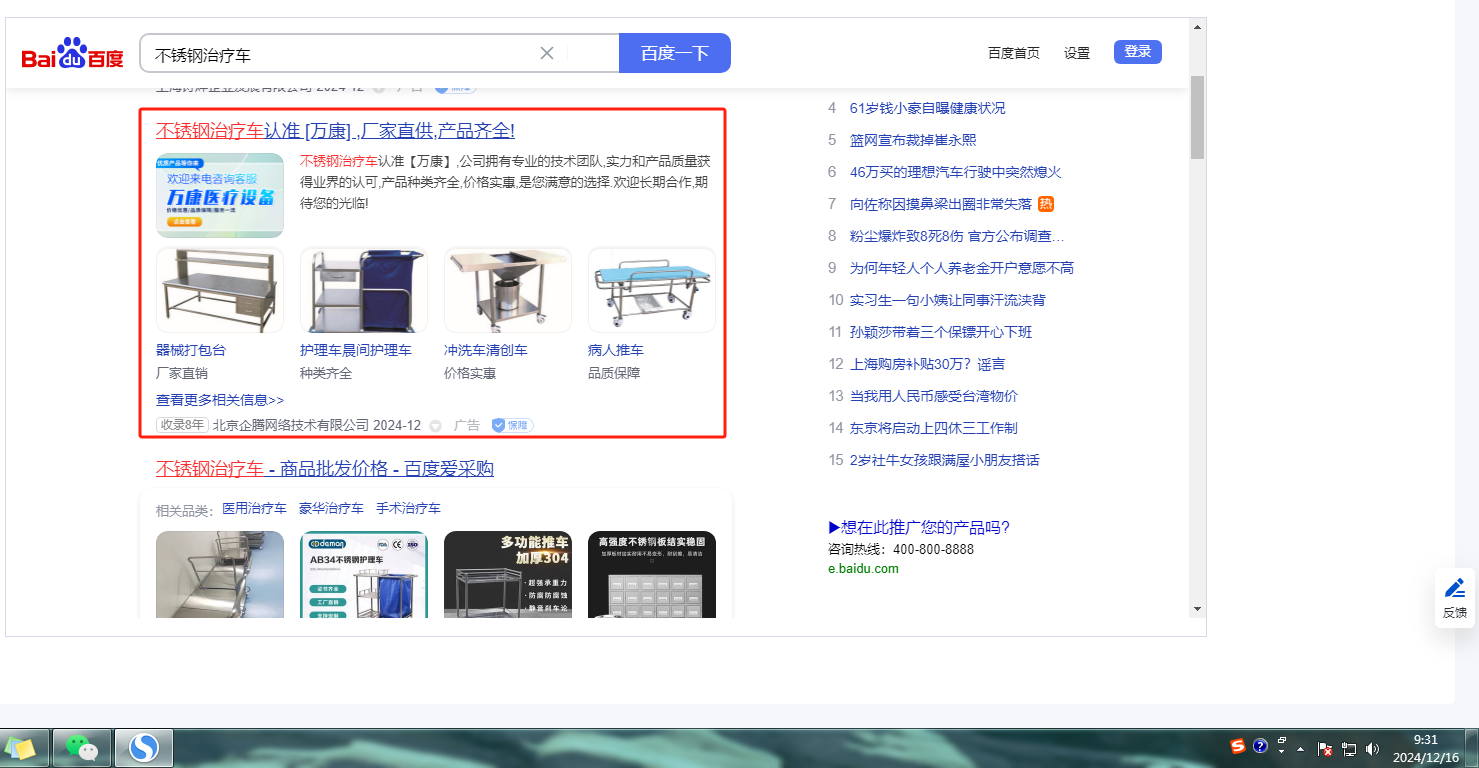The image size is (1479, 768).
Task: Open the e.baidu.com link
Action: pyautogui.click(x=863, y=569)
